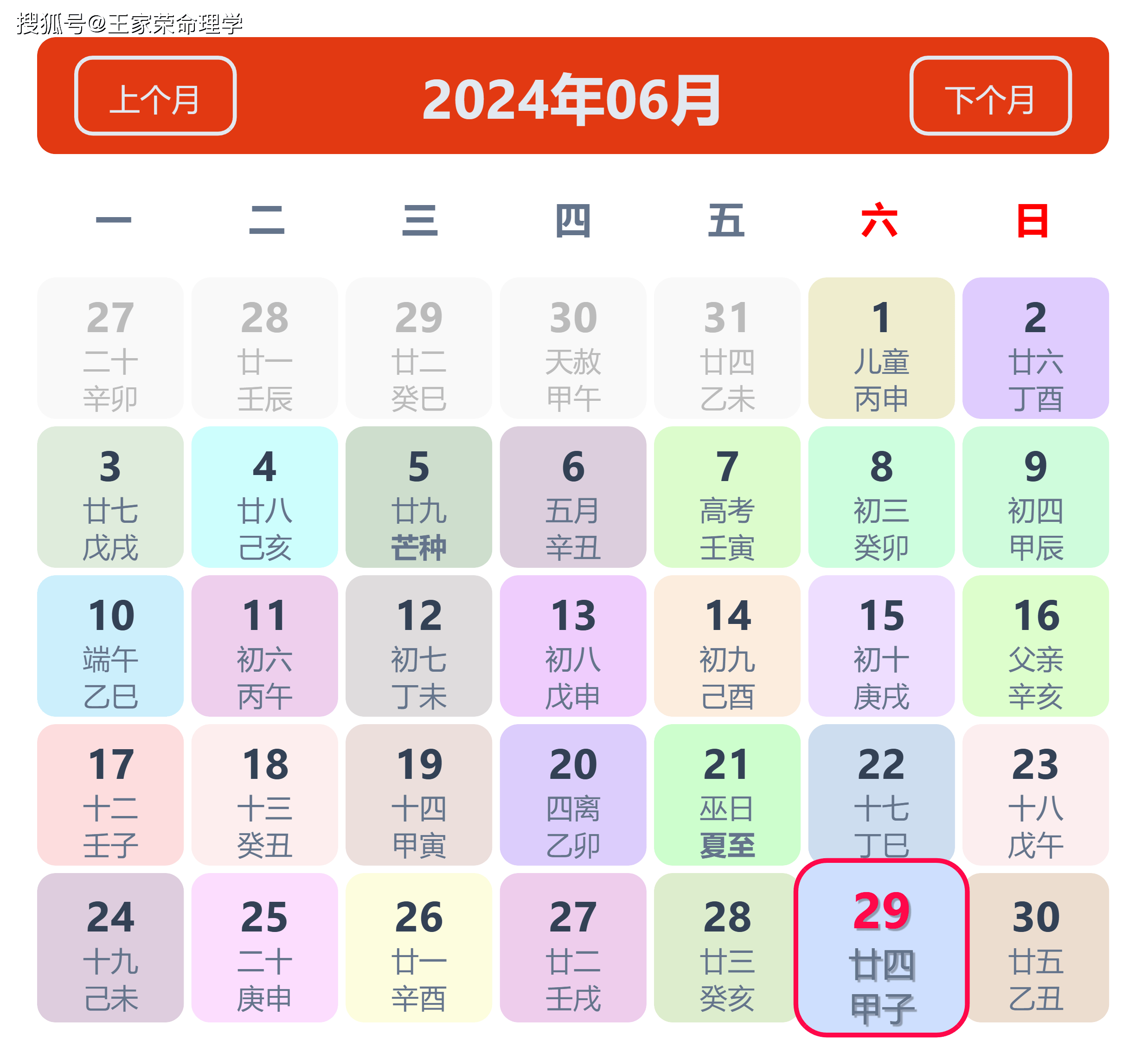Viewport: 1148px width, 1060px height.
Task: Click red Sunday column header 日
Action: click(1032, 221)
